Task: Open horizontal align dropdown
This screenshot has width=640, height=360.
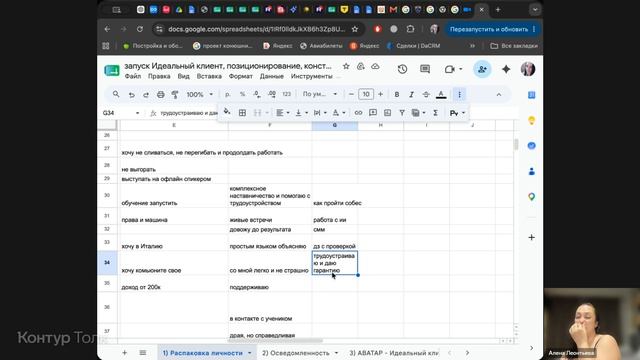Action: pyautogui.click(x=282, y=113)
